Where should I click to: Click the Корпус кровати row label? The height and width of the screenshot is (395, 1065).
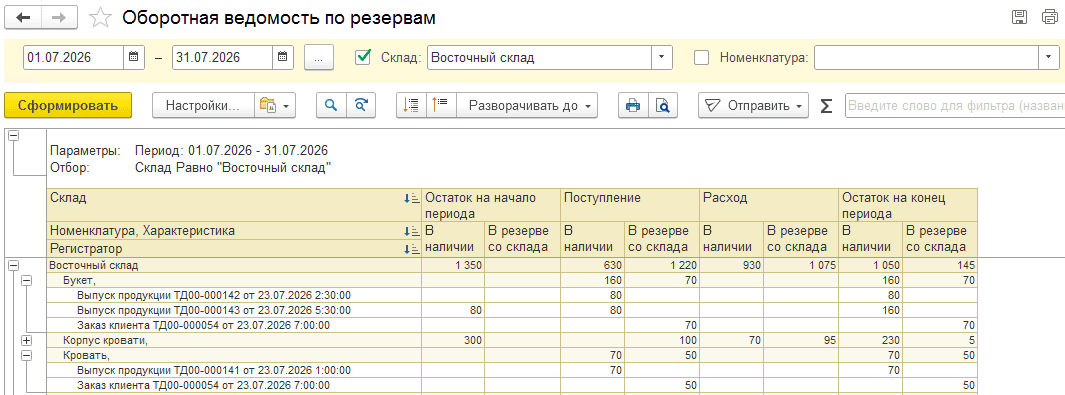[x=106, y=340]
